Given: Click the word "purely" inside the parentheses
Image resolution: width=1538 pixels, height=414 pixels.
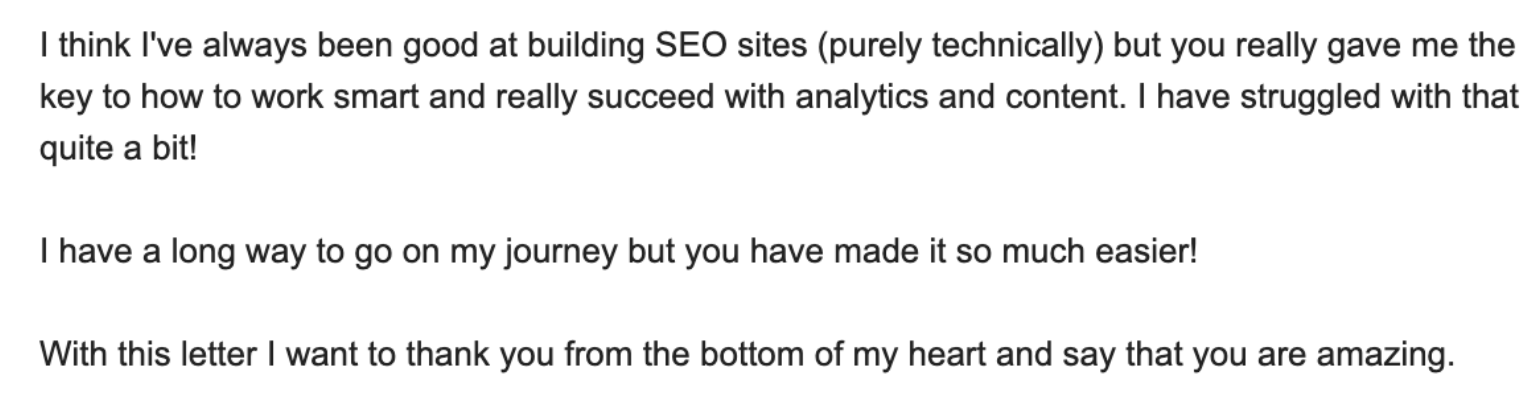Looking at the screenshot, I should pos(868,46).
